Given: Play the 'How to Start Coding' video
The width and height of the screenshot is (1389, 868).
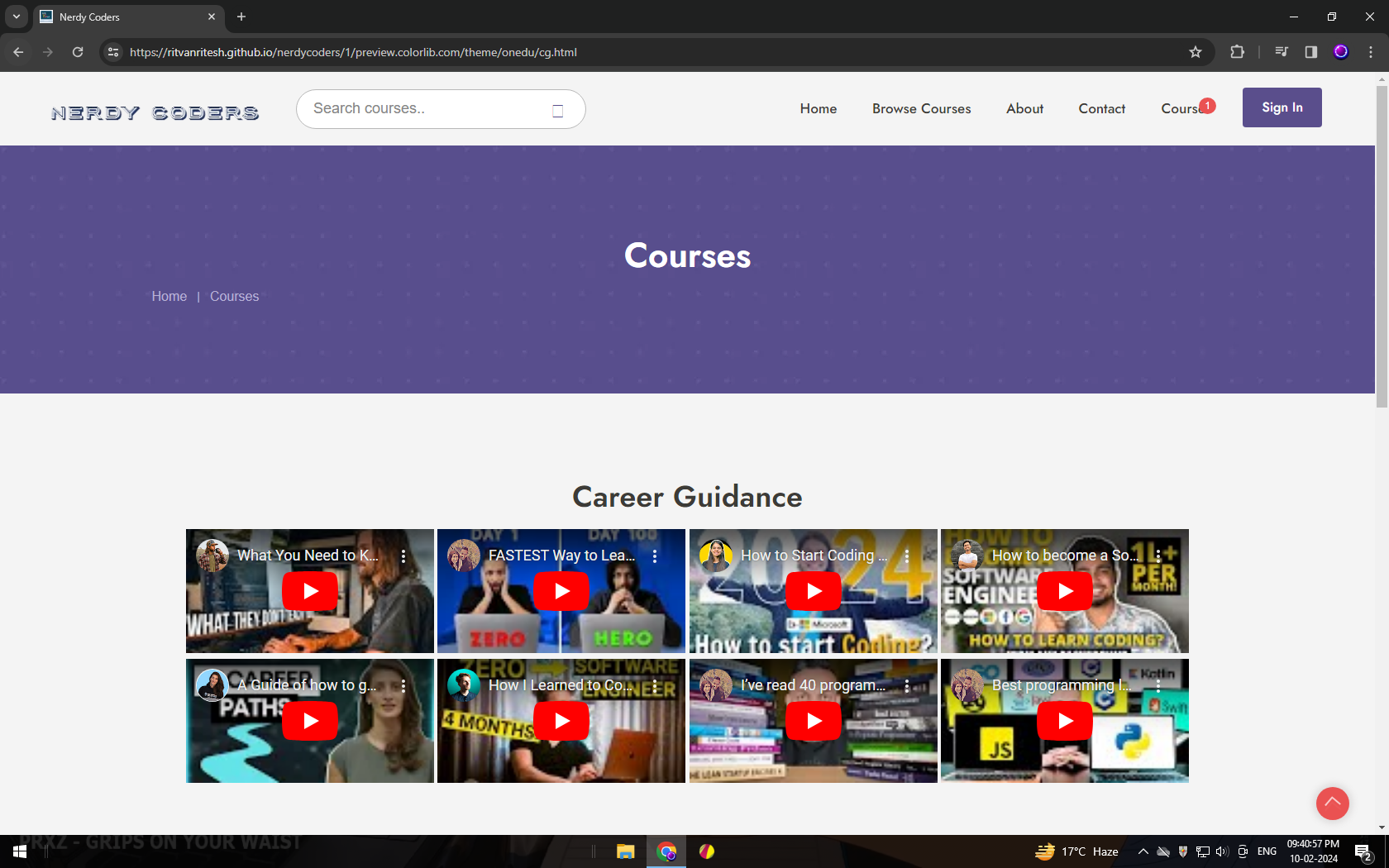Looking at the screenshot, I should (x=814, y=591).
